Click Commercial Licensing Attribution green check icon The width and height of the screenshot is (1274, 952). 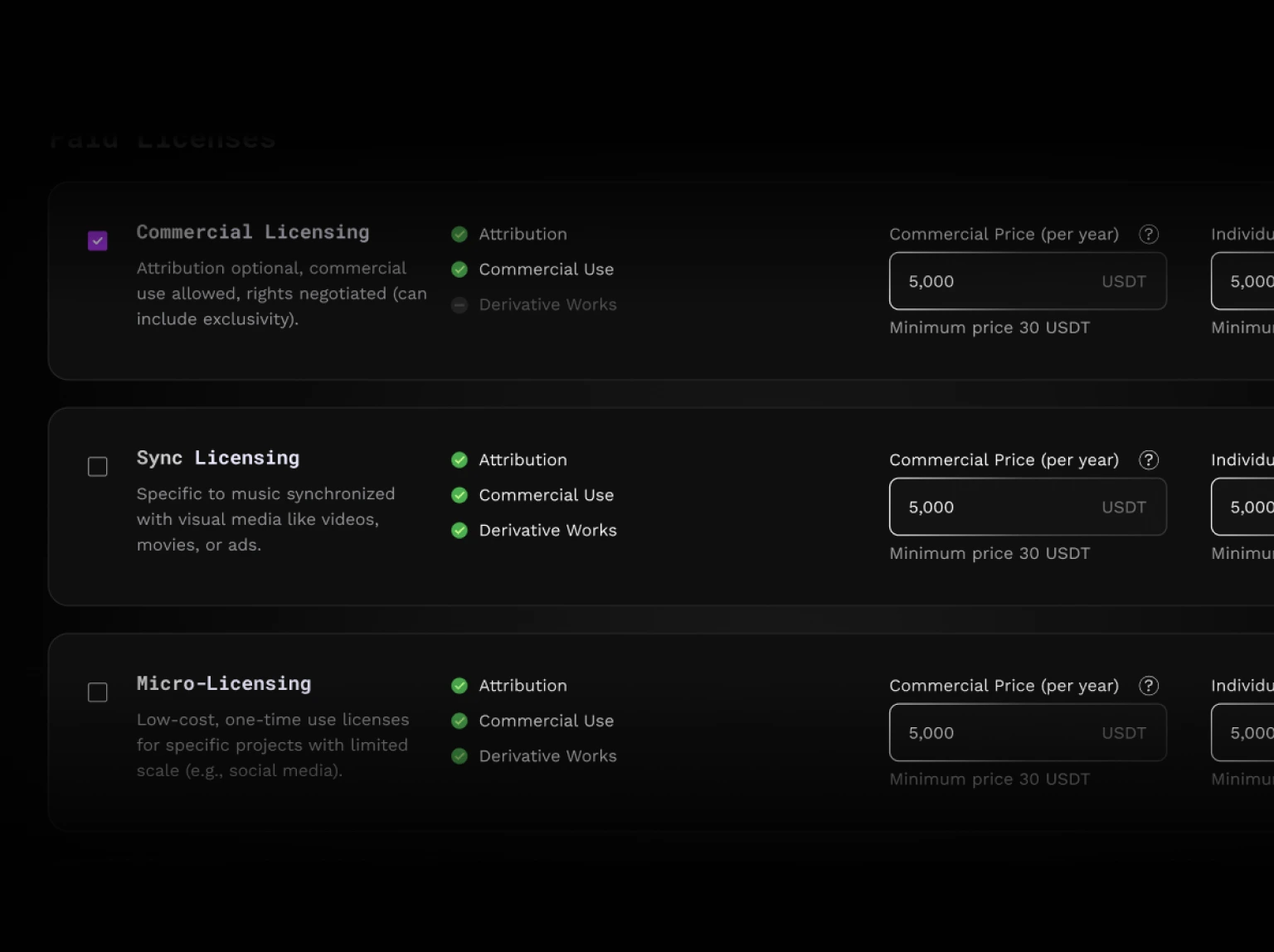coord(460,235)
